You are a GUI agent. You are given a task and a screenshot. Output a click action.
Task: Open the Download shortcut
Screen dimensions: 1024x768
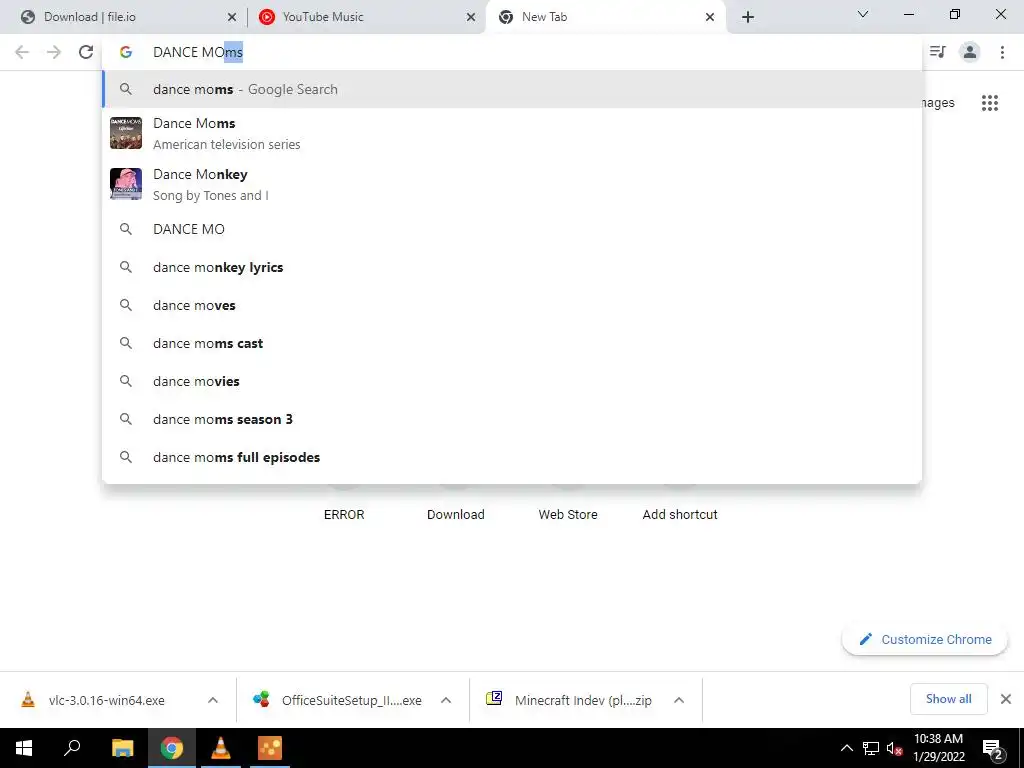(x=456, y=514)
